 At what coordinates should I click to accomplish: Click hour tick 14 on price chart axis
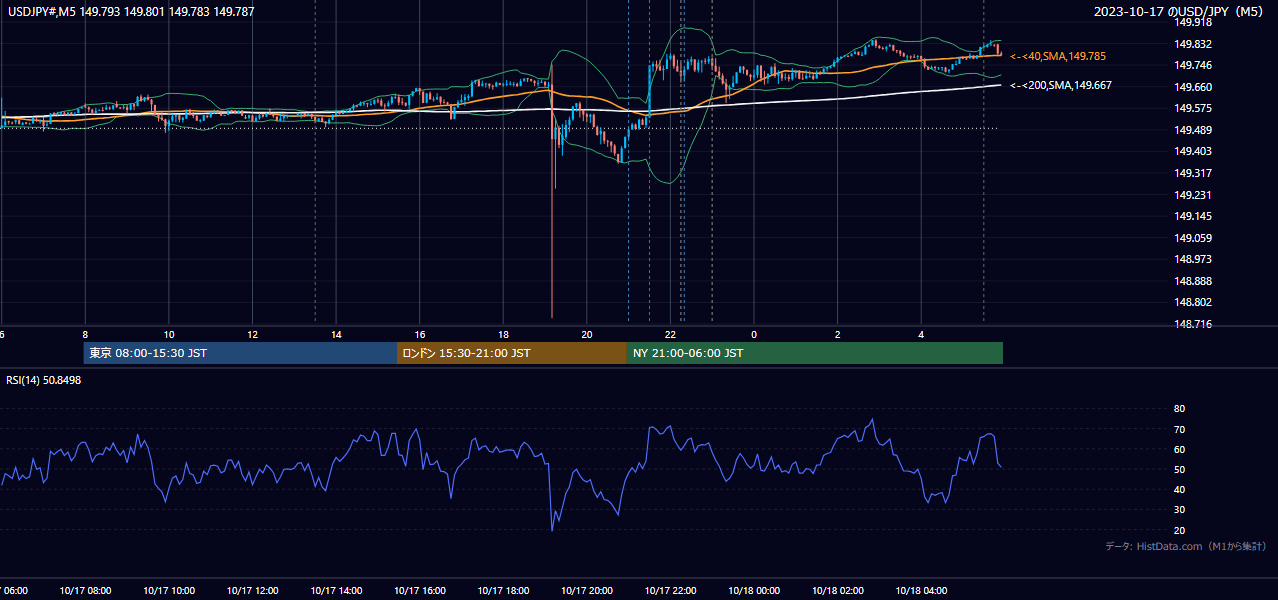(x=336, y=335)
